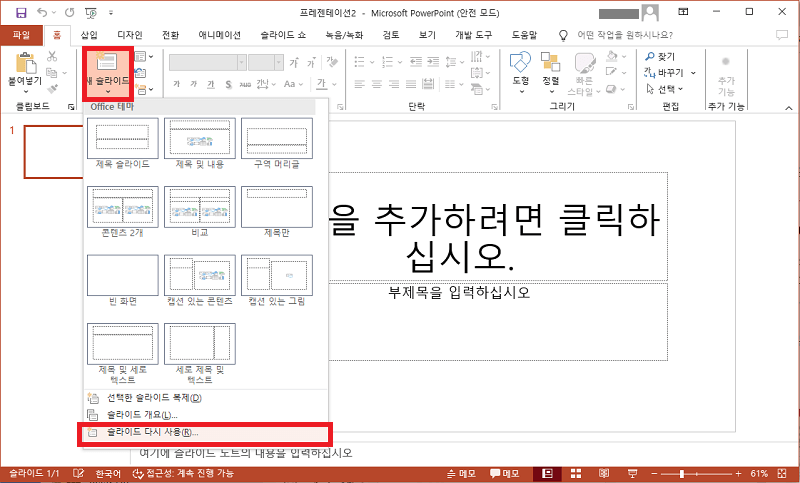Open the font name combo box dropdown
The width and height of the screenshot is (800, 483).
[x=241, y=62]
